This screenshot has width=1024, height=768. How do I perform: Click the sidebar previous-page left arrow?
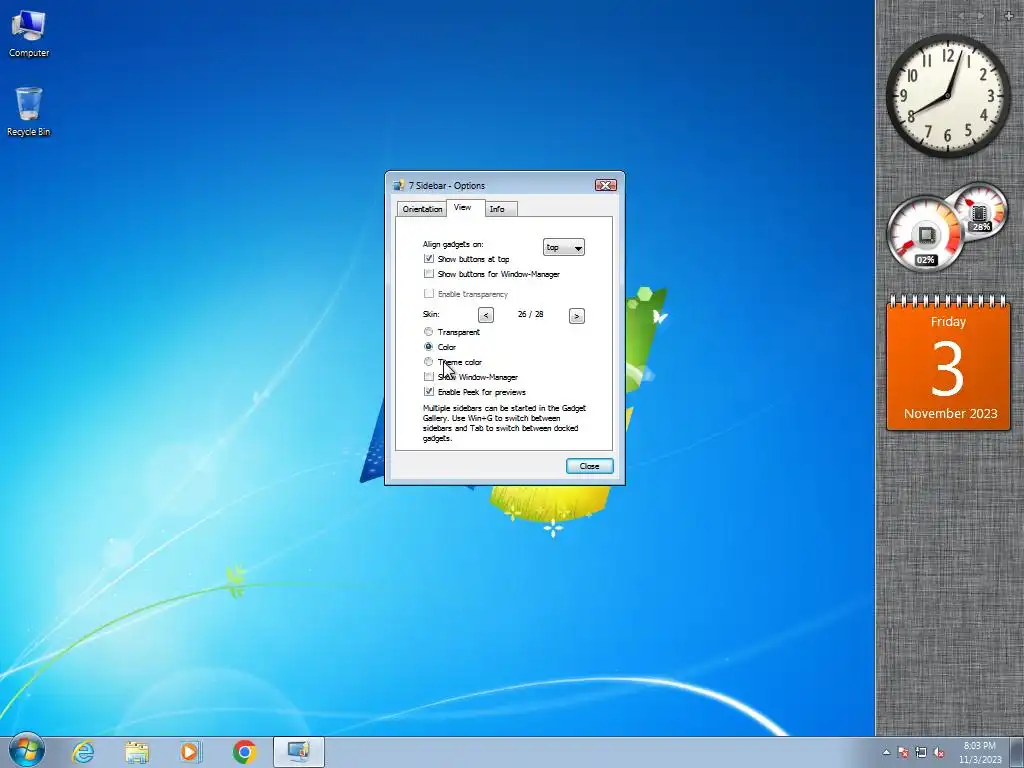[x=962, y=16]
